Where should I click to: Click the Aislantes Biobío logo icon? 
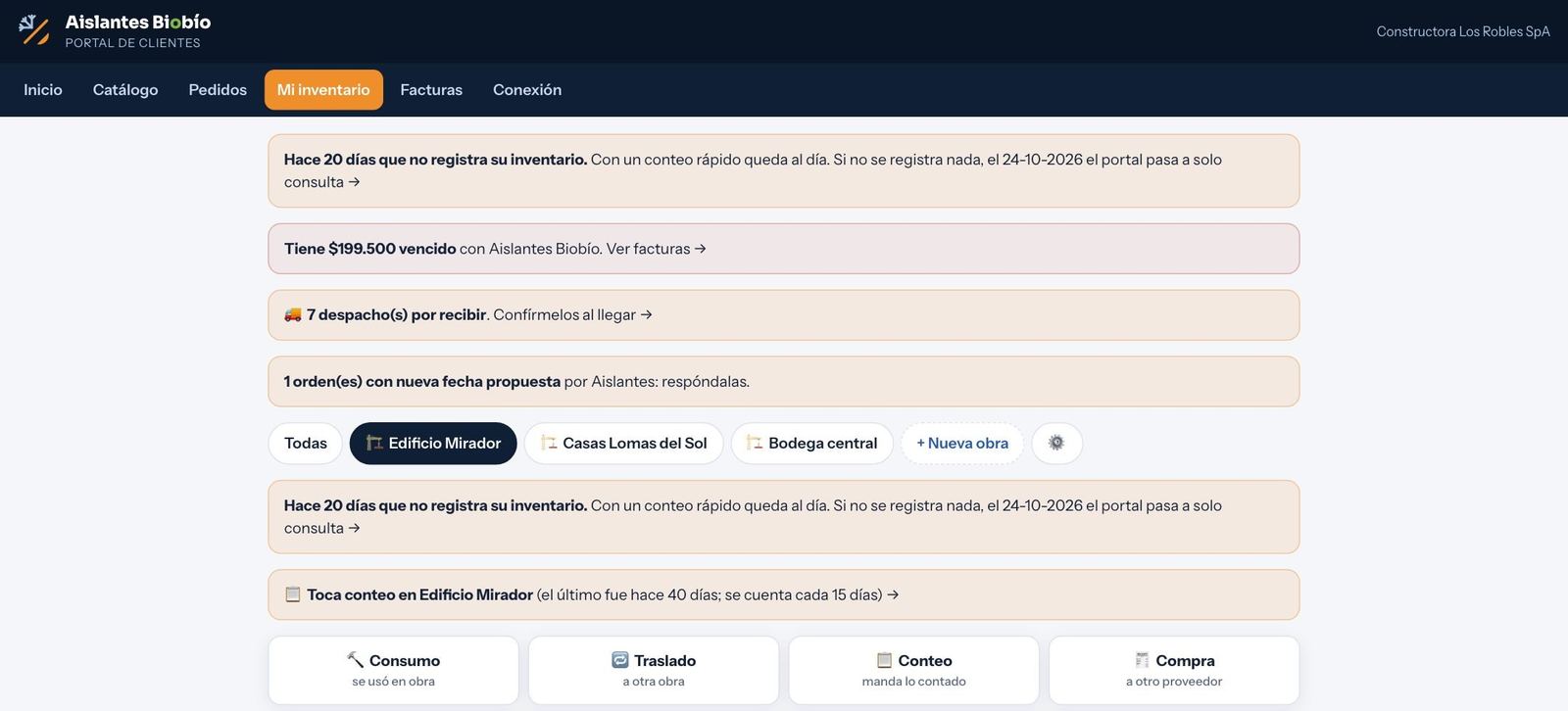[34, 30]
